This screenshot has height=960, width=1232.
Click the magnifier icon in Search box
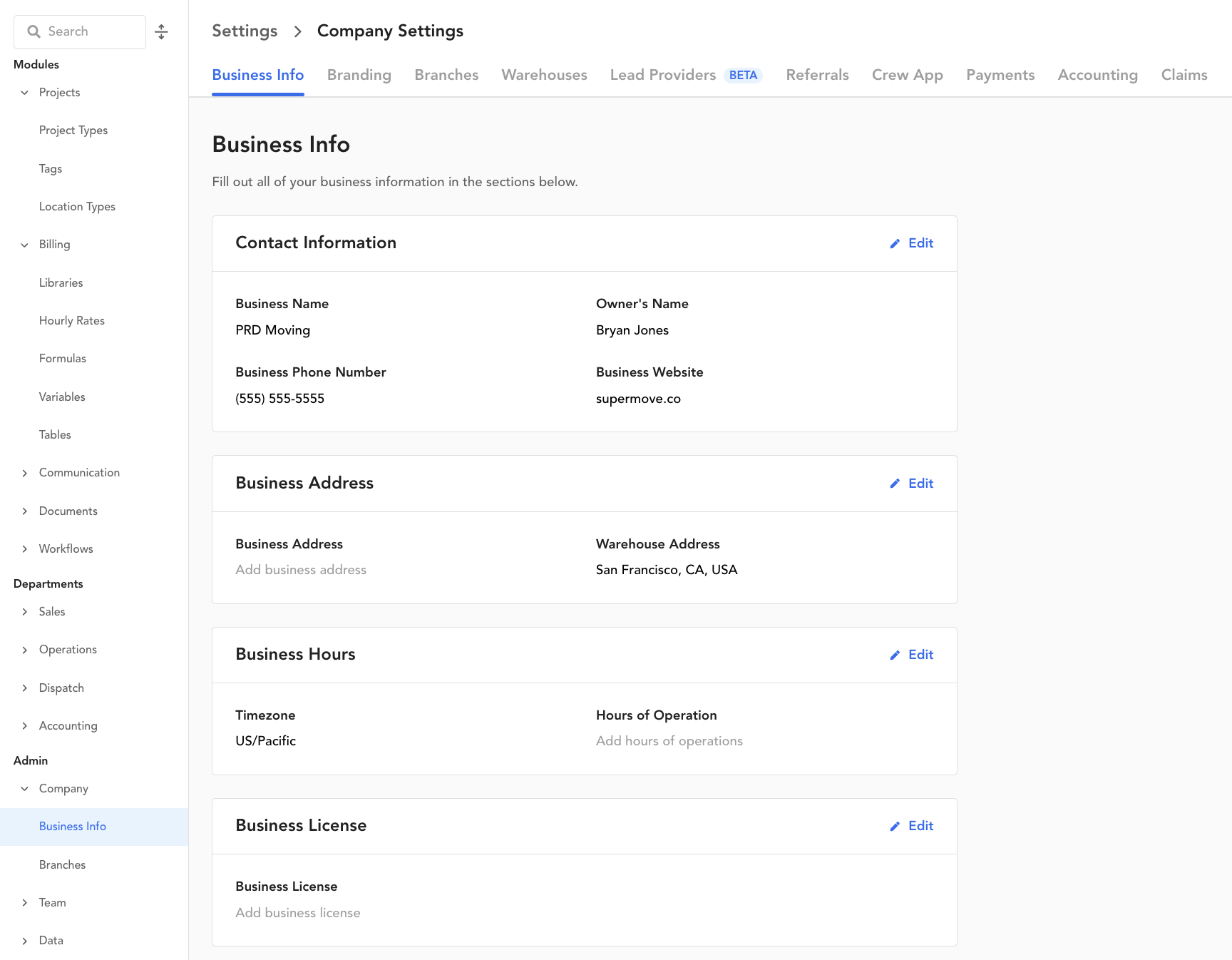click(x=34, y=32)
